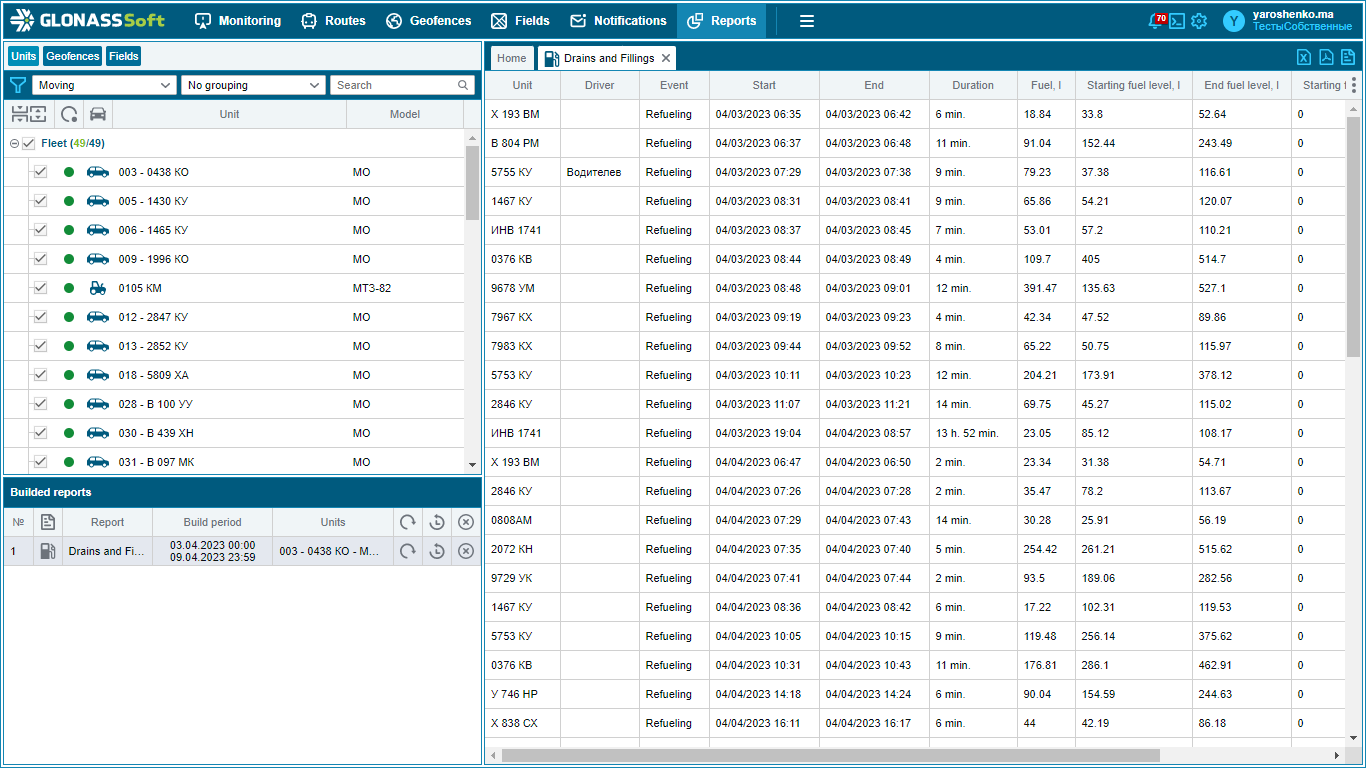Viewport: 1366px width, 768px height.
Task: Change period for Drains and Fillings row
Action: (437, 551)
